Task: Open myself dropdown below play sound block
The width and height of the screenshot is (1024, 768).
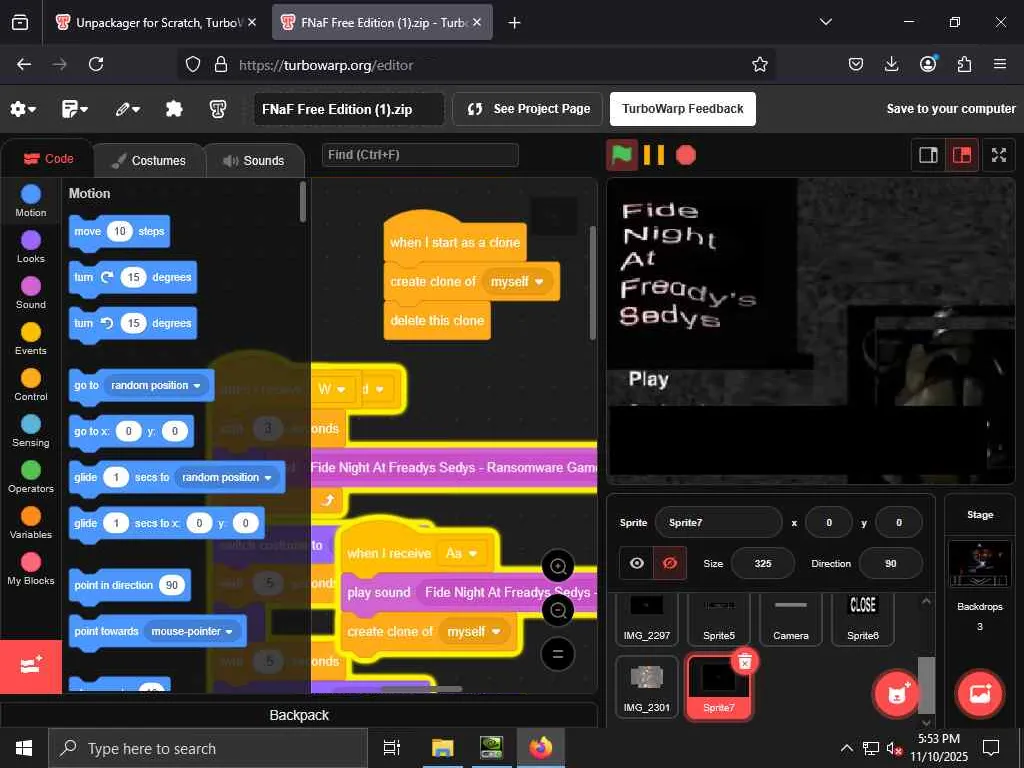Action: (x=473, y=632)
